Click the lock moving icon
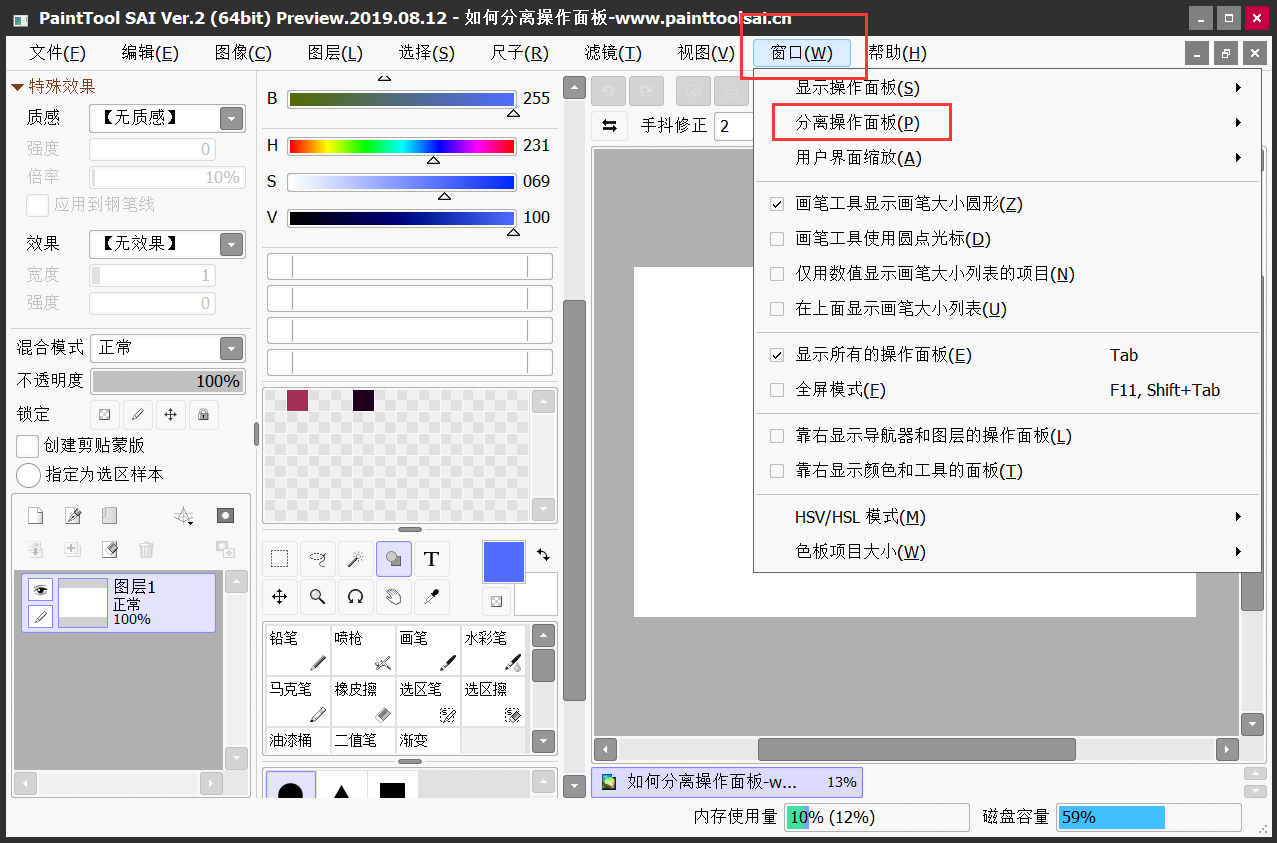Image resolution: width=1277 pixels, height=843 pixels. tap(171, 414)
